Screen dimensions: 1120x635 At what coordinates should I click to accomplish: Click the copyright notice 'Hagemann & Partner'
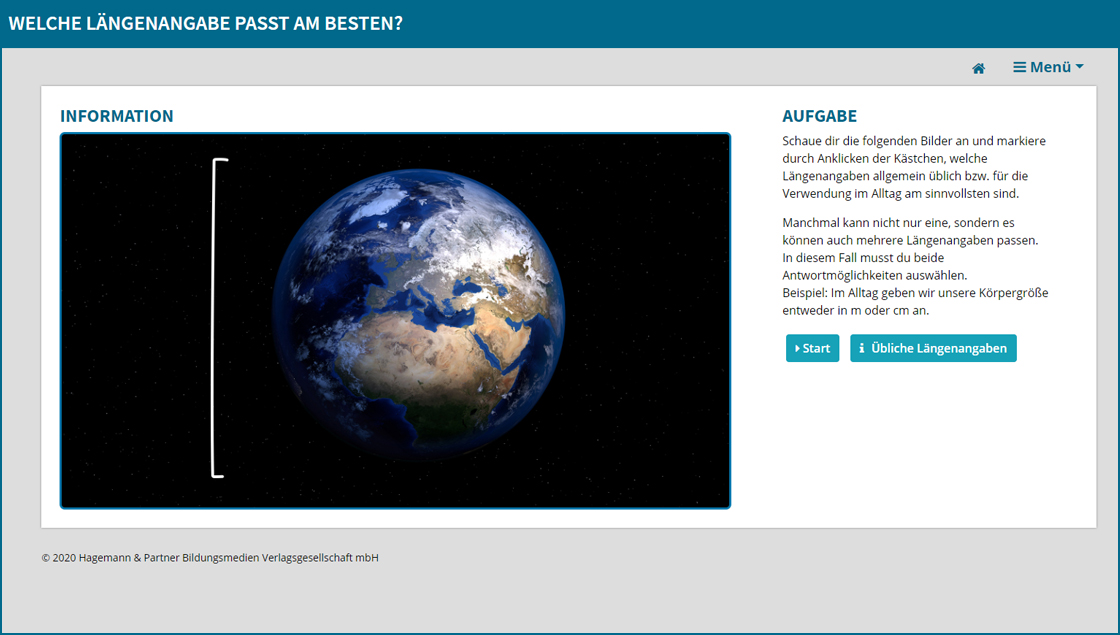pos(210,558)
